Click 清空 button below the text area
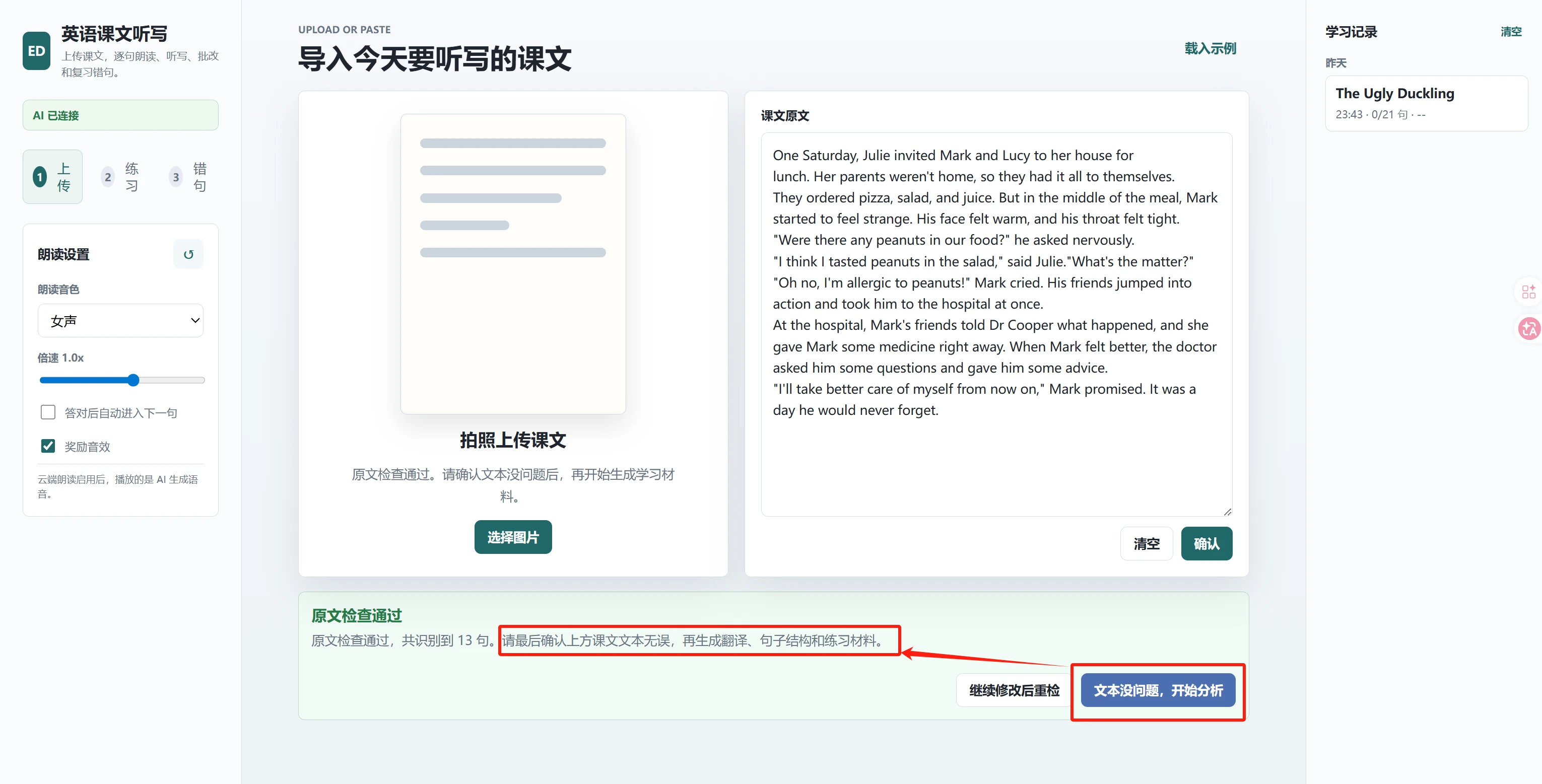1542x784 pixels. pos(1147,543)
